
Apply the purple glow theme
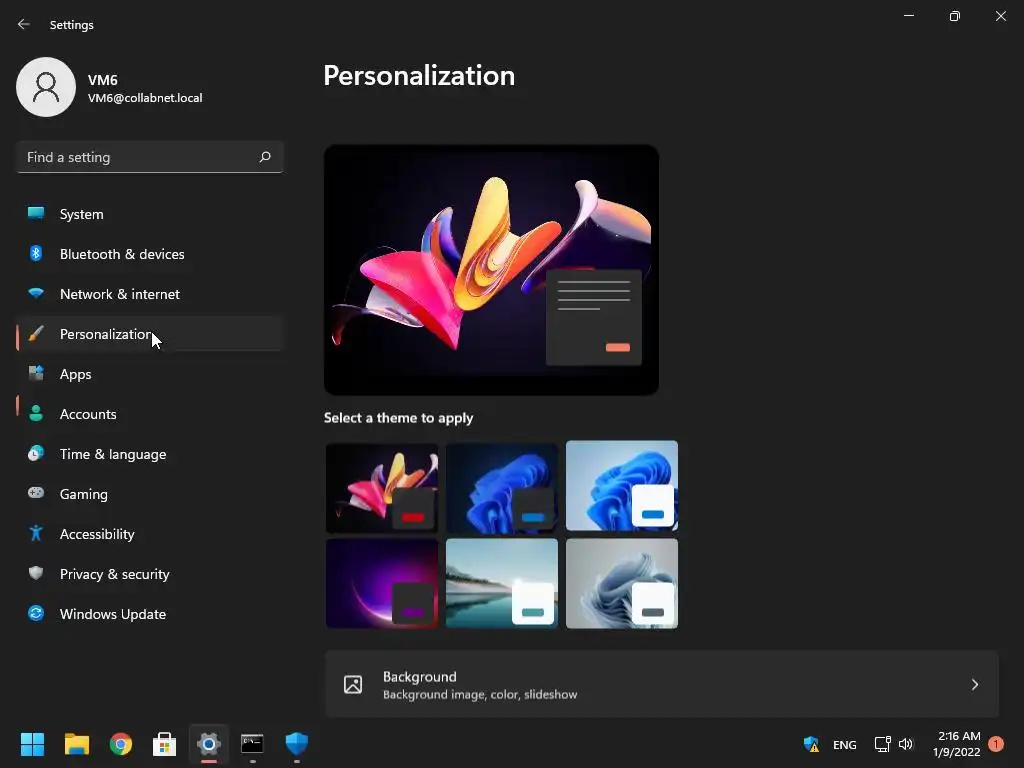(x=382, y=584)
